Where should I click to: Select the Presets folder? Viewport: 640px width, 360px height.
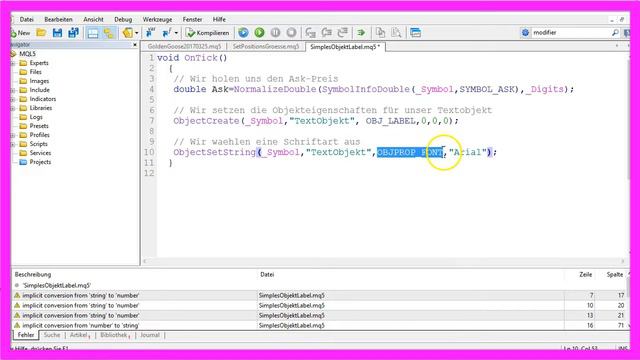pyautogui.click(x=39, y=126)
